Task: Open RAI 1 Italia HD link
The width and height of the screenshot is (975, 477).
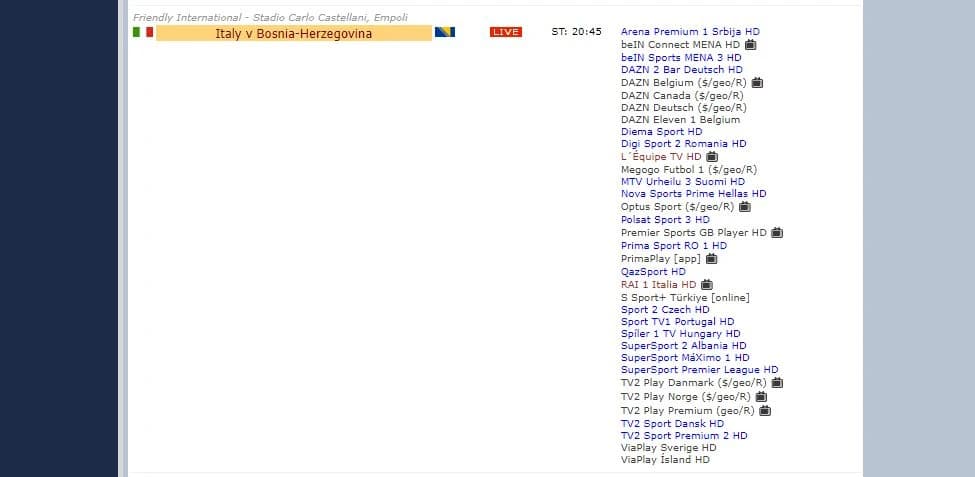Action: [x=658, y=285]
